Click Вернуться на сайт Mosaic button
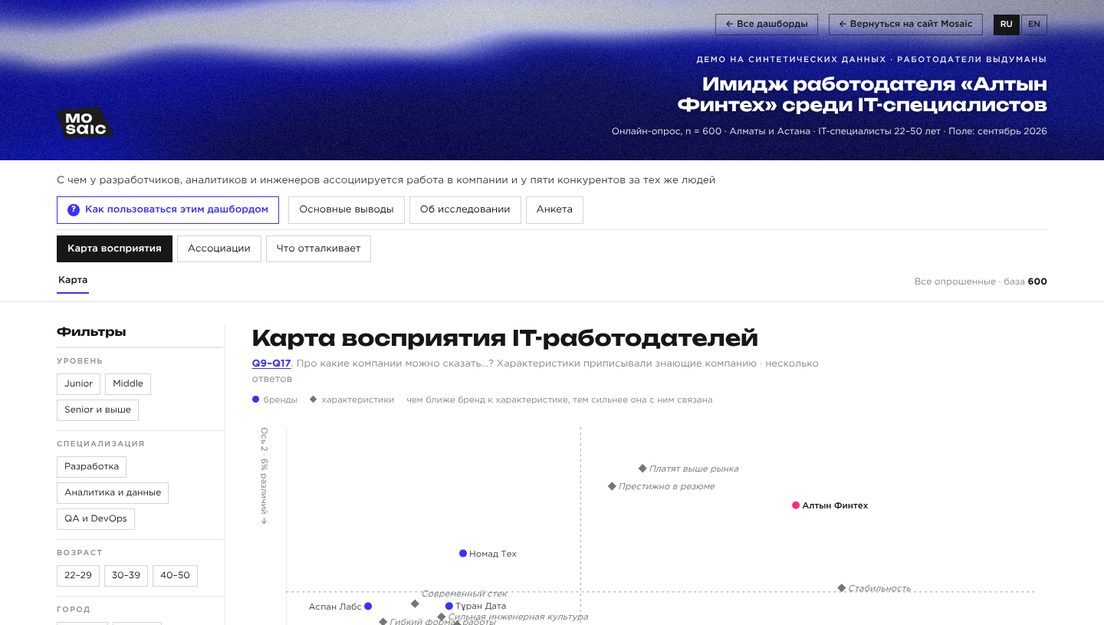Image resolution: width=1104 pixels, height=625 pixels. coord(905,24)
